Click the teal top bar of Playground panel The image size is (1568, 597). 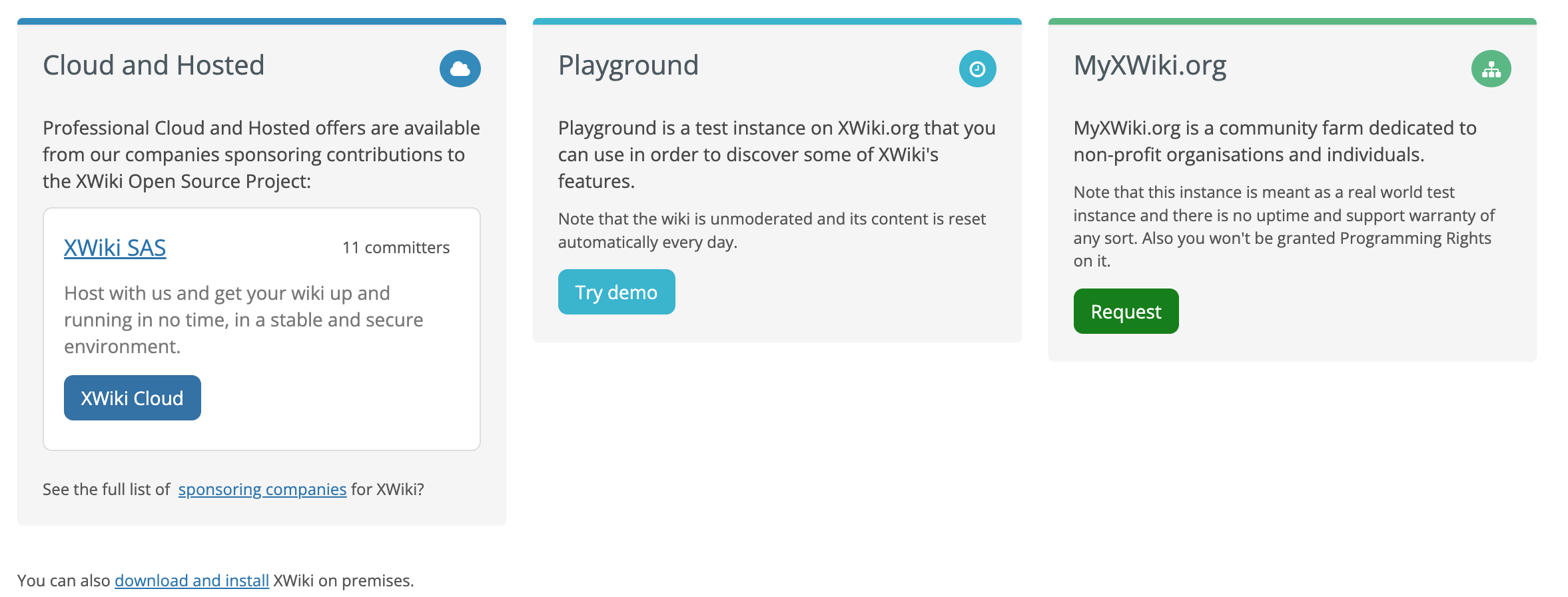tap(777, 21)
